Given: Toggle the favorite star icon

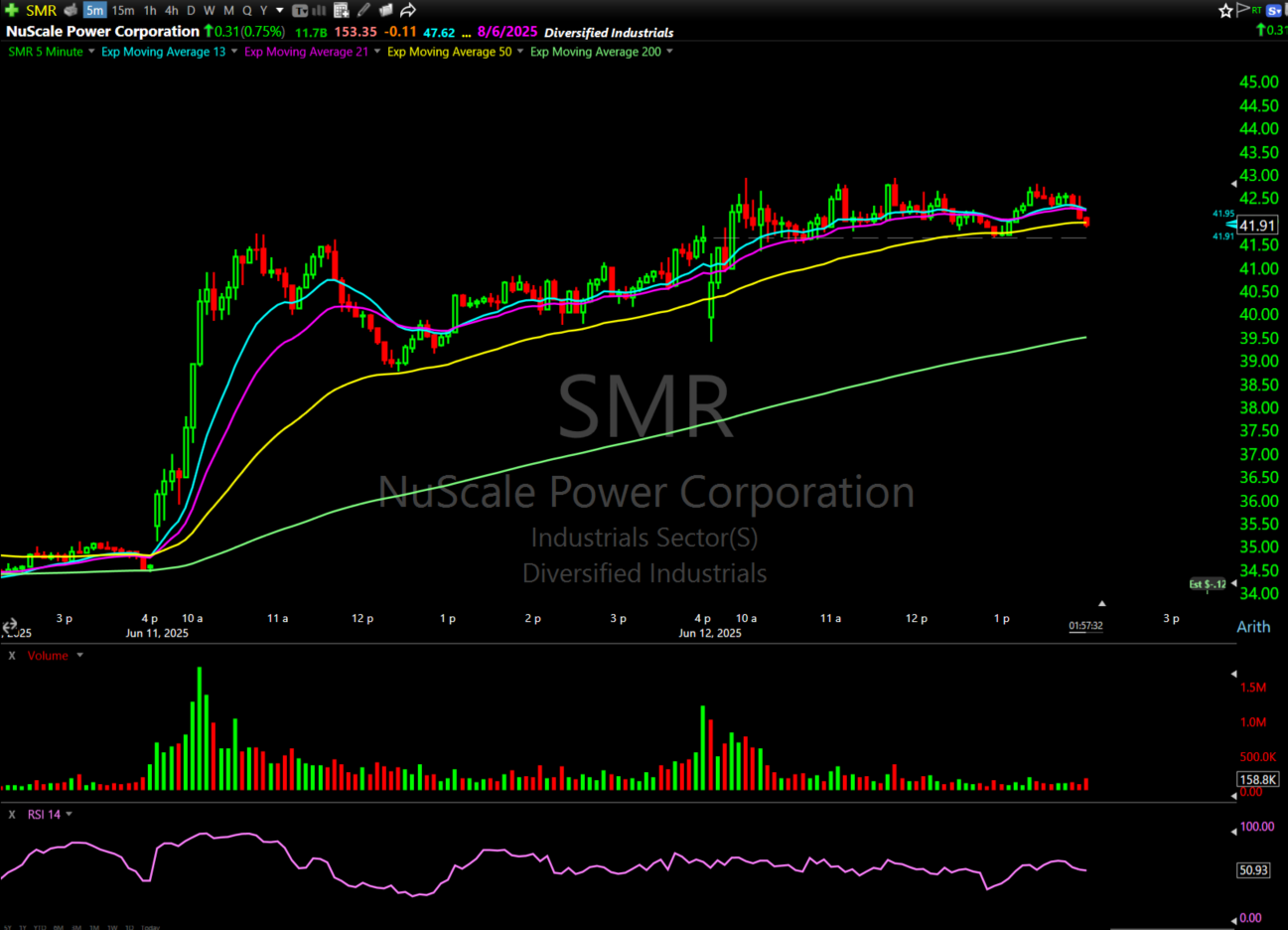Looking at the screenshot, I should point(1226,10).
